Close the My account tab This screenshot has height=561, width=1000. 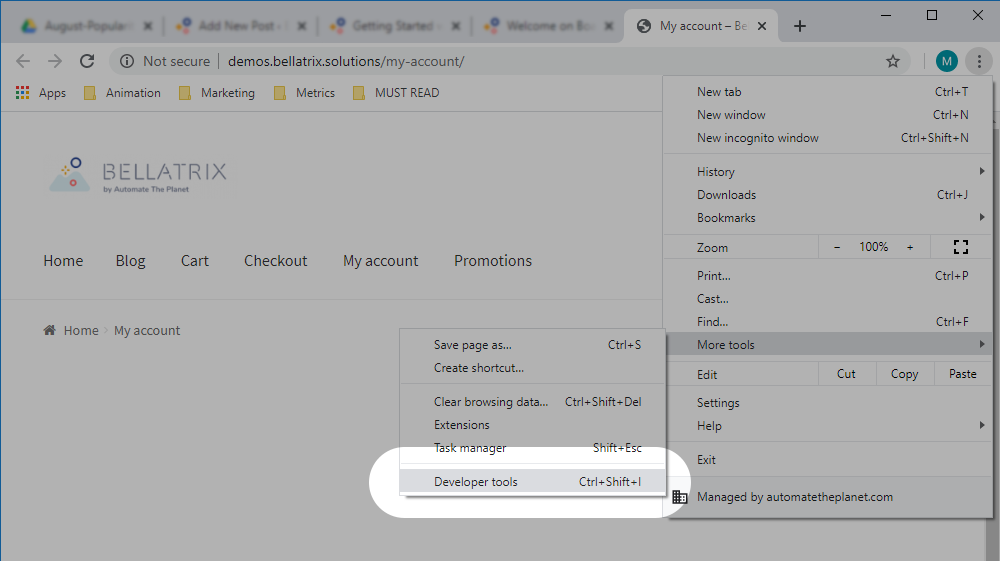pos(761,26)
